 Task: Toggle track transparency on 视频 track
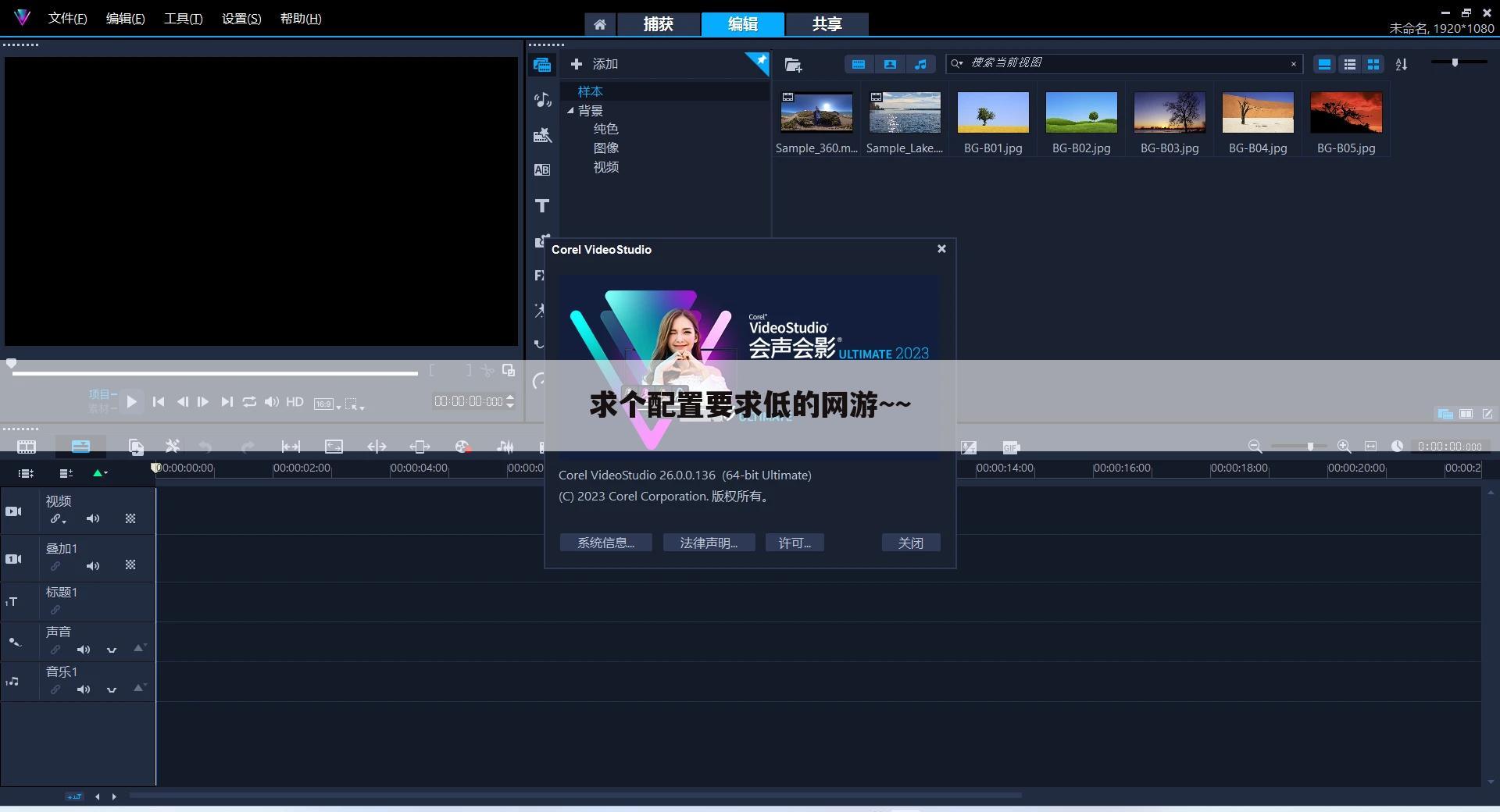click(130, 518)
